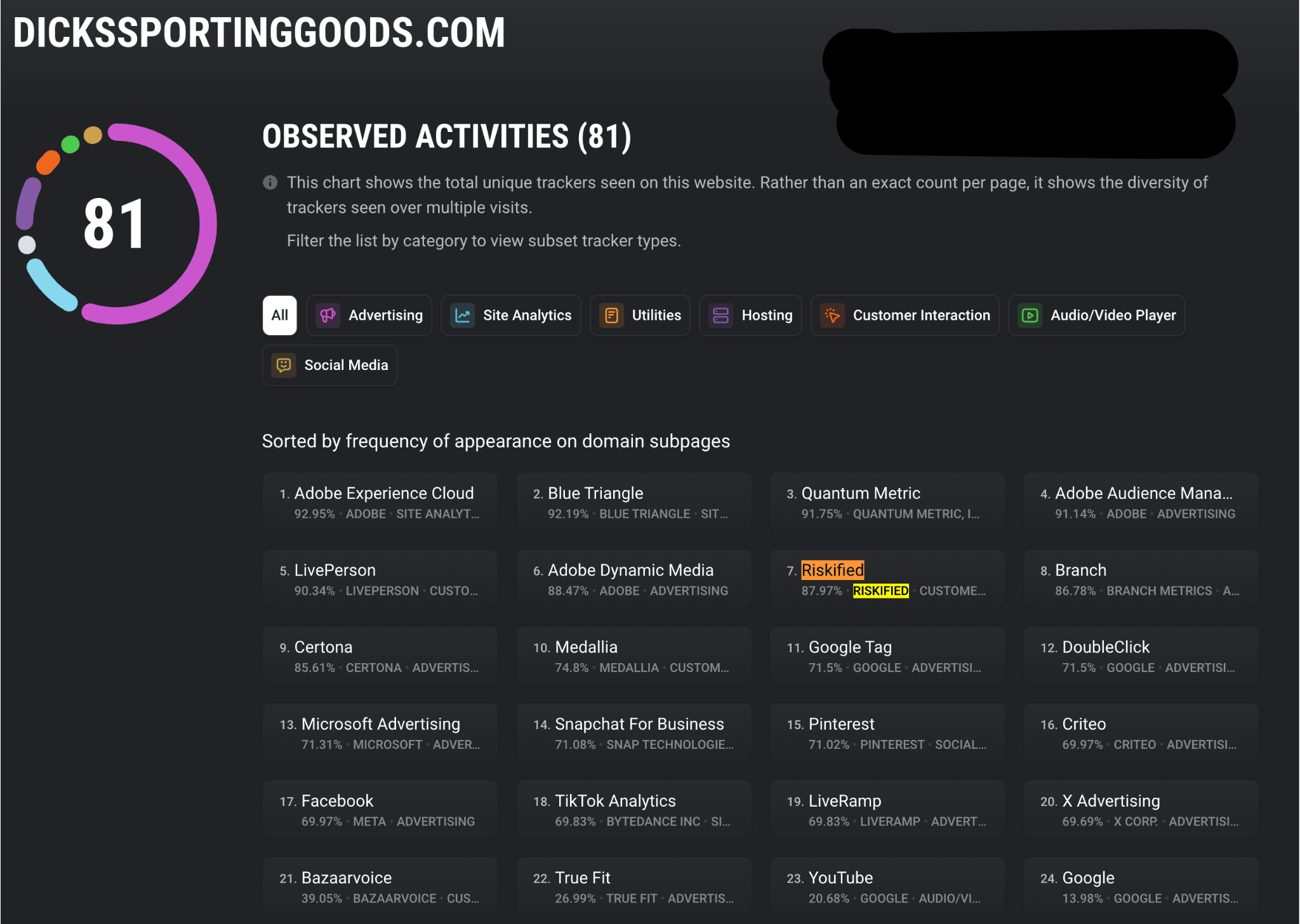Viewport: 1300px width, 924px height.
Task: Click the info icon next to chart description
Action: click(269, 183)
